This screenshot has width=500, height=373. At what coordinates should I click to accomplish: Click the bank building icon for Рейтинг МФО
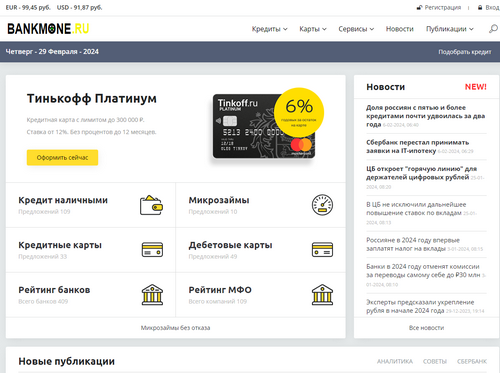point(322,295)
